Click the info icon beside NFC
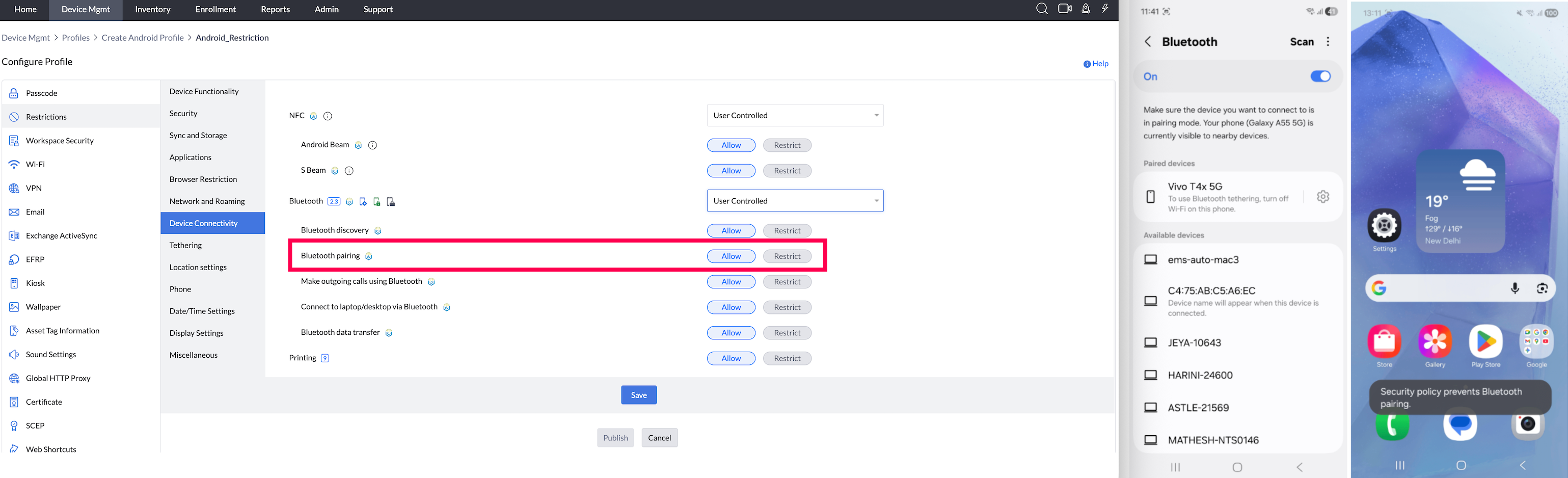Image resolution: width=1568 pixels, height=478 pixels. tap(328, 116)
